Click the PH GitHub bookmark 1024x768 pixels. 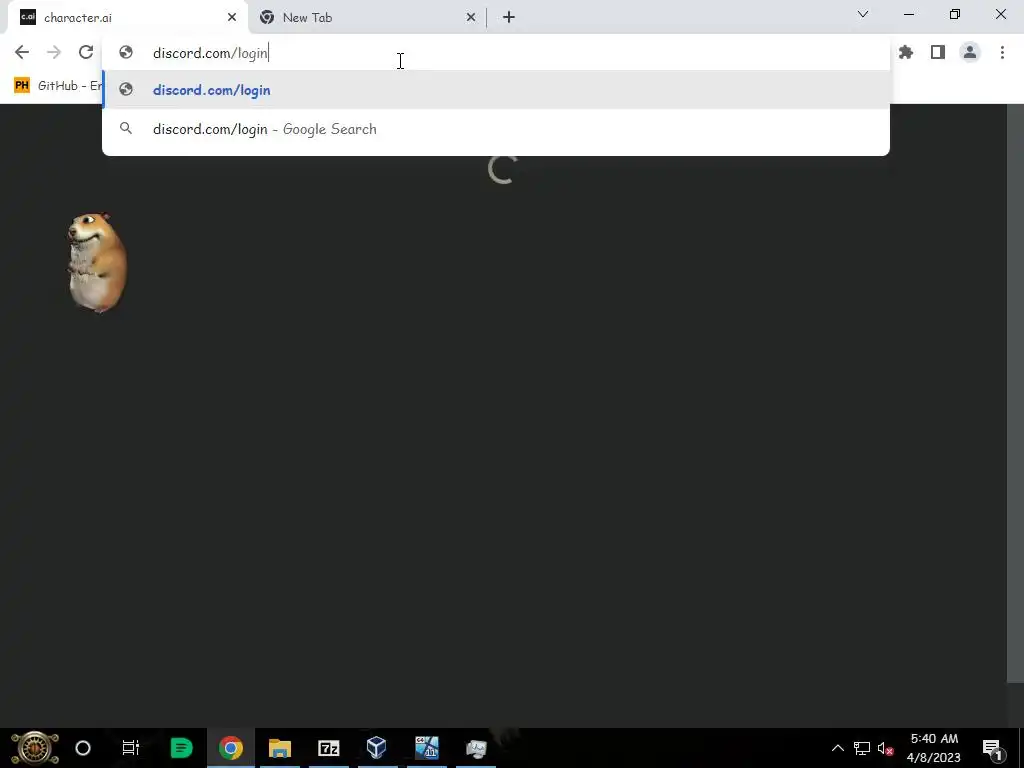(x=57, y=86)
